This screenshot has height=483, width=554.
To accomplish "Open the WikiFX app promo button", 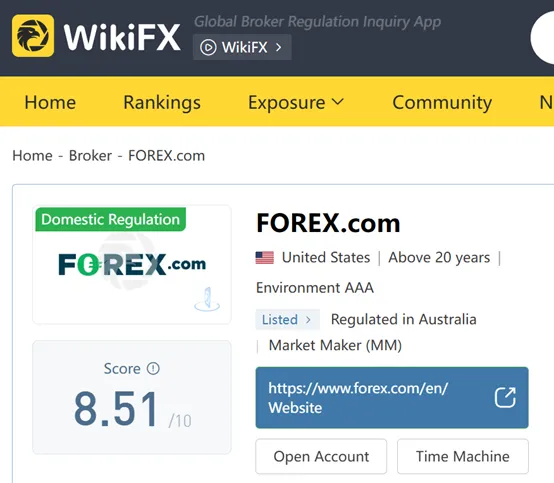I will (x=242, y=47).
